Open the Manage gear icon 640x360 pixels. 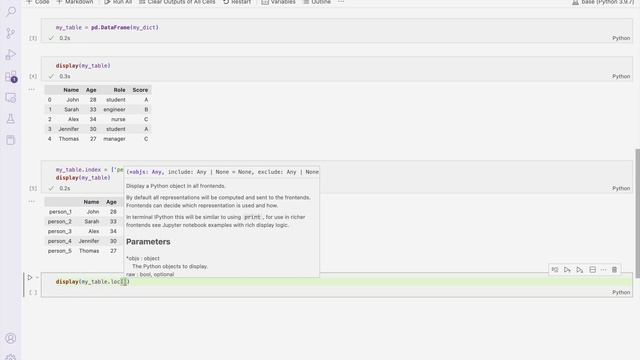11,357
